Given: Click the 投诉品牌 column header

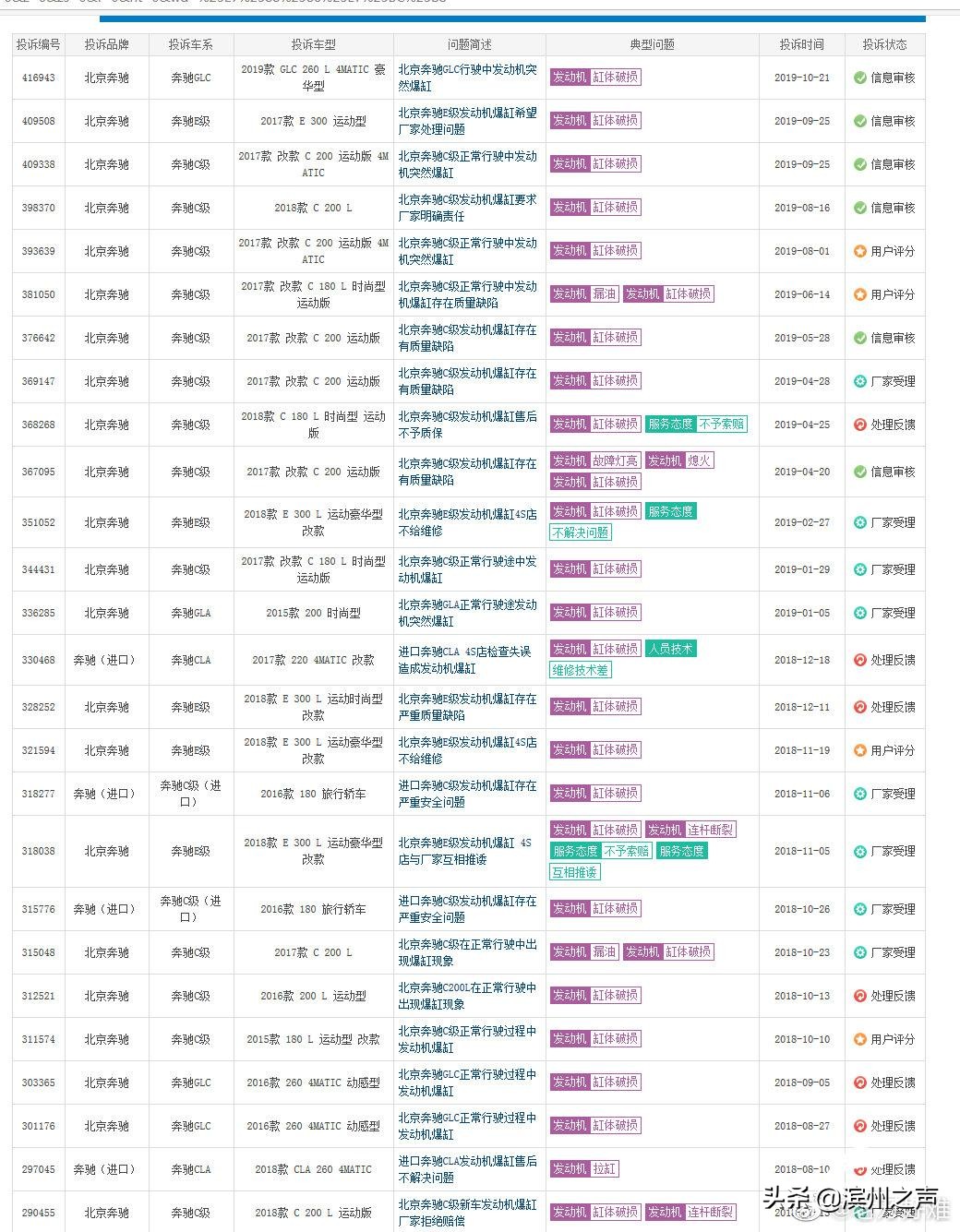Looking at the screenshot, I should 107,43.
